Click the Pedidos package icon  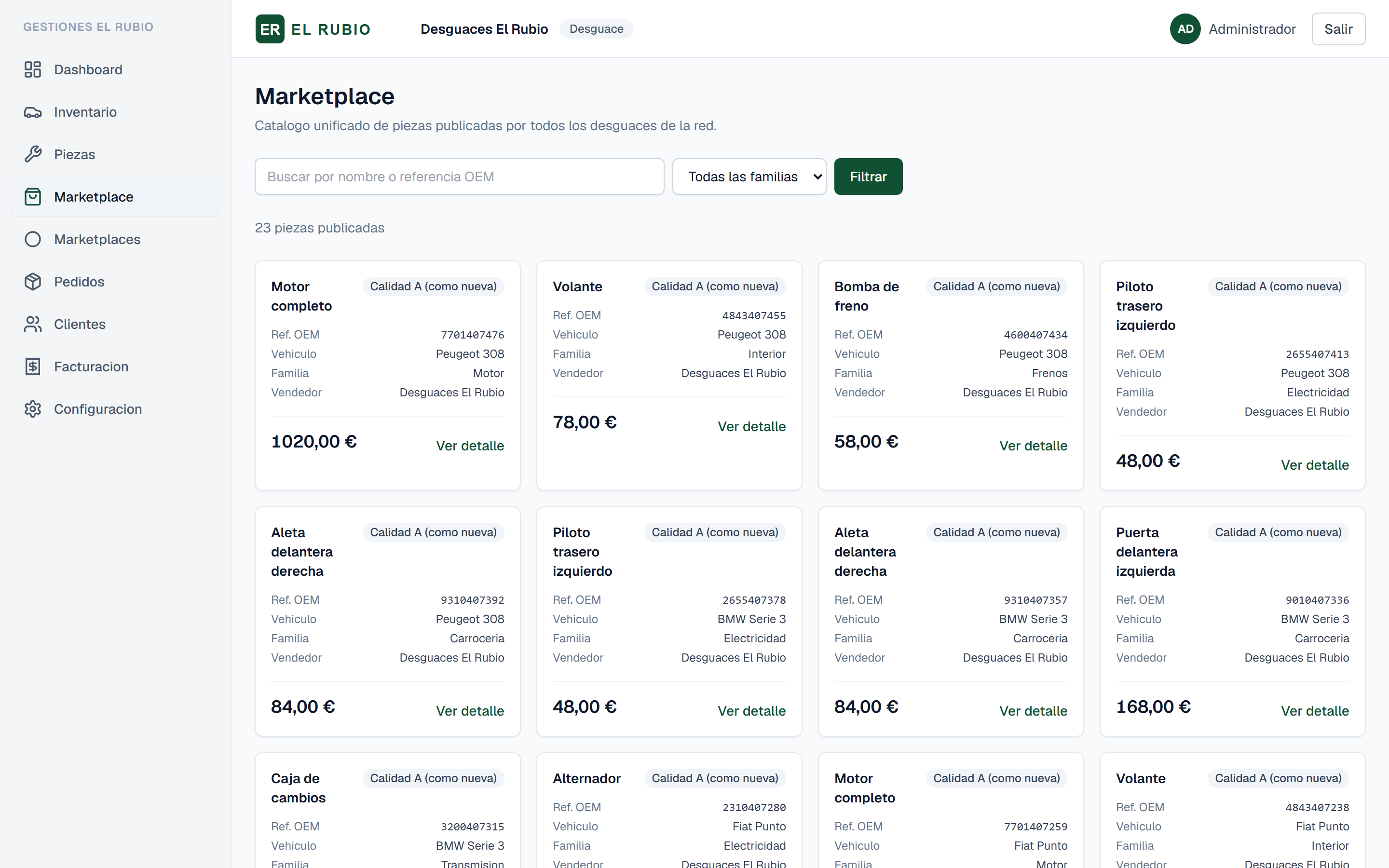click(33, 282)
